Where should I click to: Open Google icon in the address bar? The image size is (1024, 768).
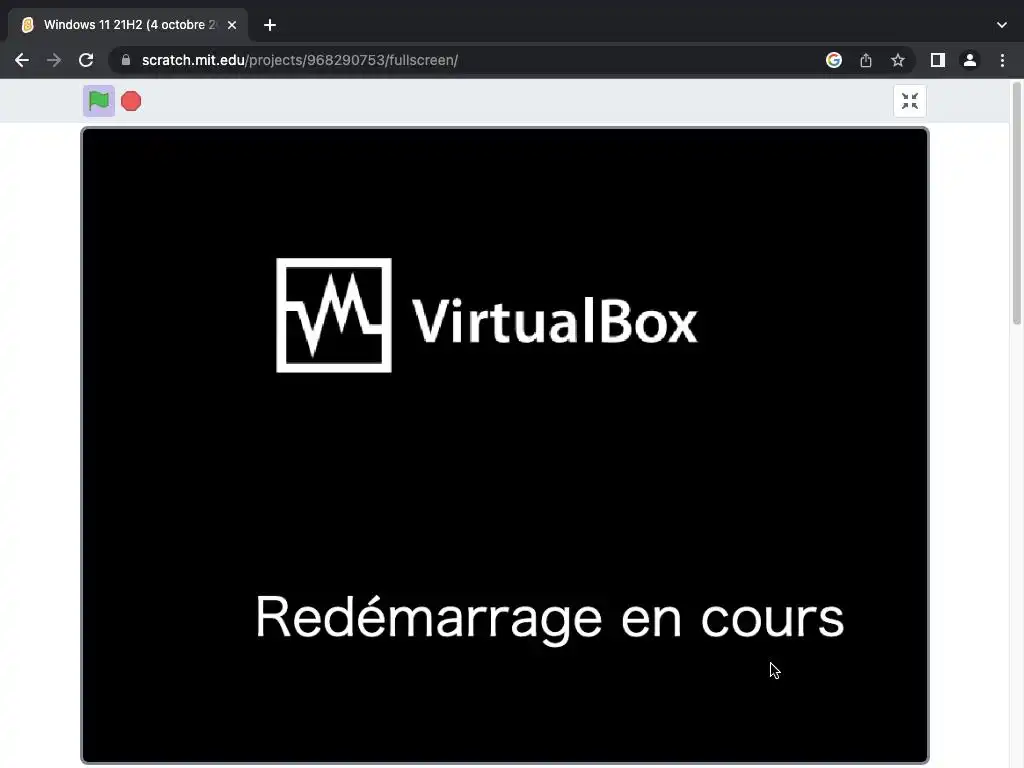coord(833,60)
